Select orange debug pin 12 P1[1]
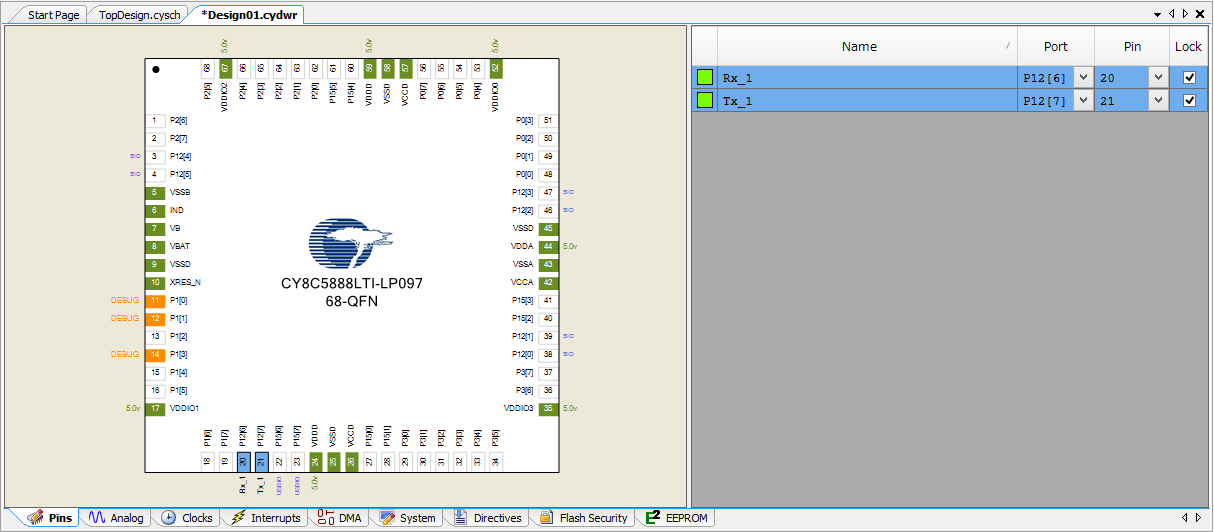 tap(155, 318)
